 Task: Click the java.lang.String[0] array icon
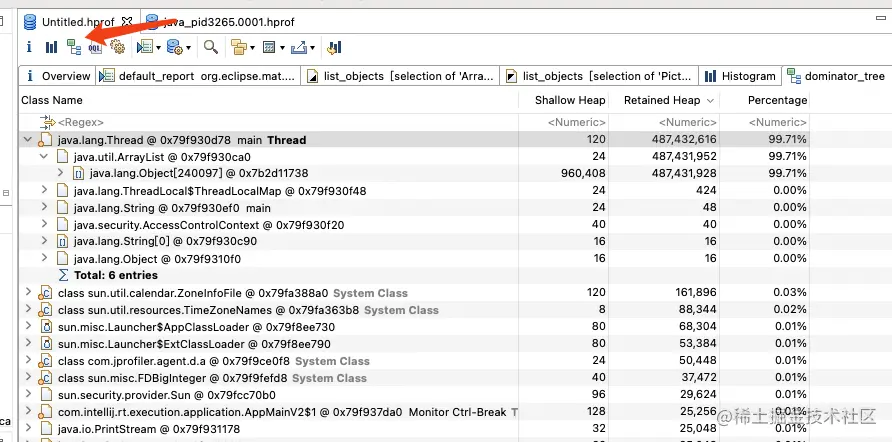(x=63, y=242)
